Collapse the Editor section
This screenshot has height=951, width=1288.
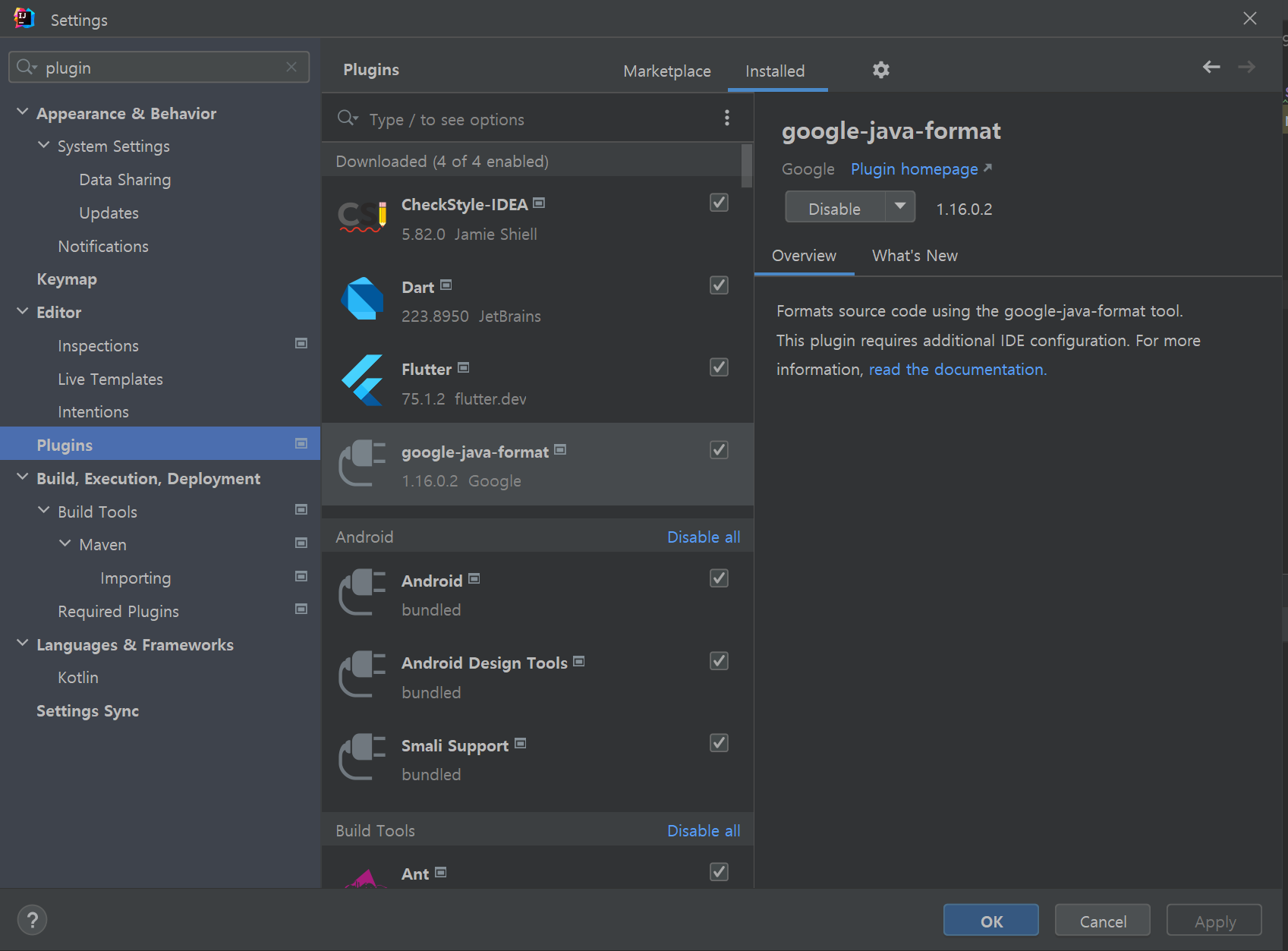coord(23,311)
